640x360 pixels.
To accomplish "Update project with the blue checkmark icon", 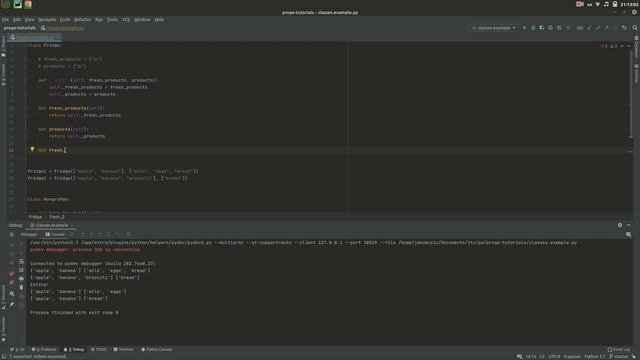I will 589,28.
